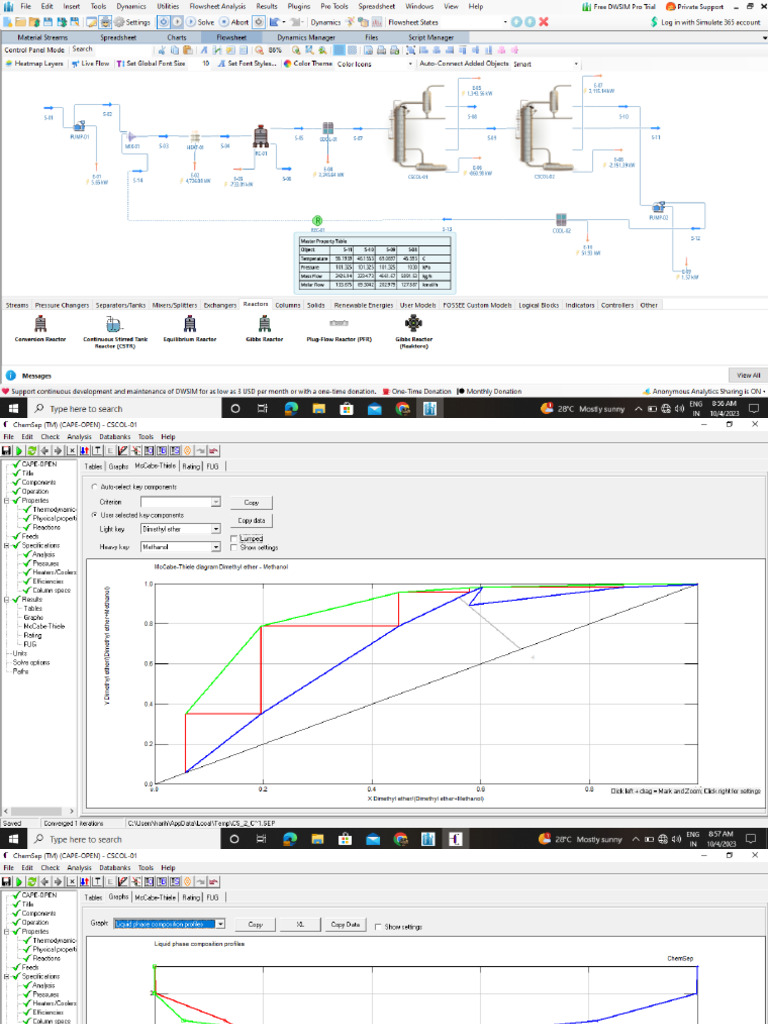This screenshot has width=768, height=1024.
Task: Open Rating tab in McCabe-Thiele ChemSep window
Action: pyautogui.click(x=191, y=466)
